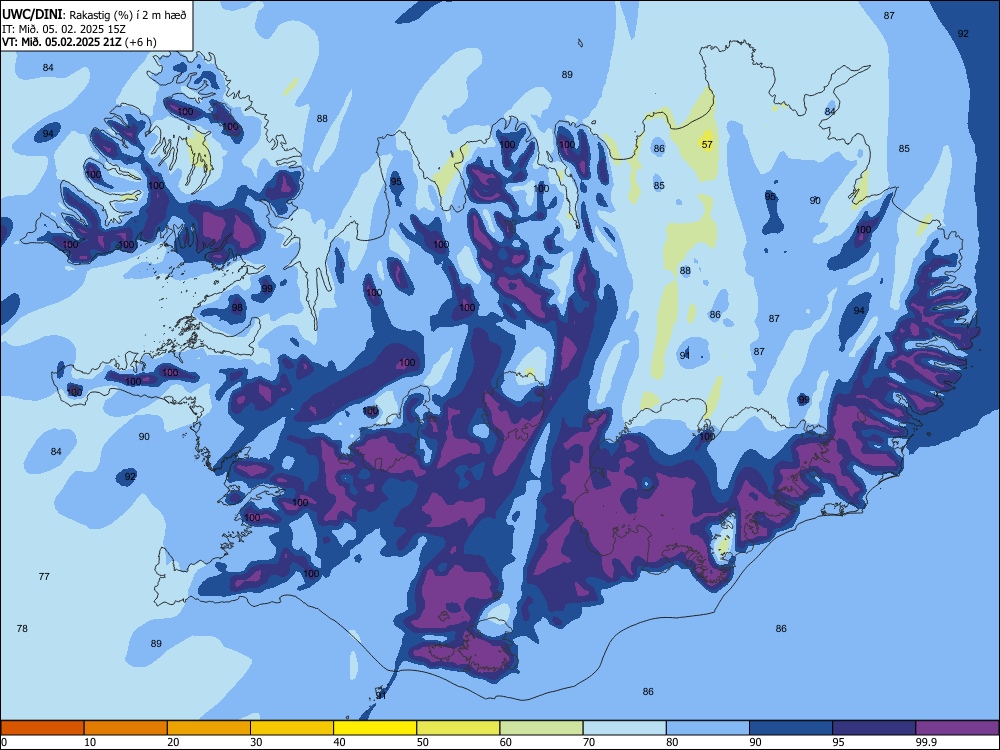Image resolution: width=1000 pixels, height=750 pixels.
Task: Click the '10' tick label in the legend
Action: point(90,742)
